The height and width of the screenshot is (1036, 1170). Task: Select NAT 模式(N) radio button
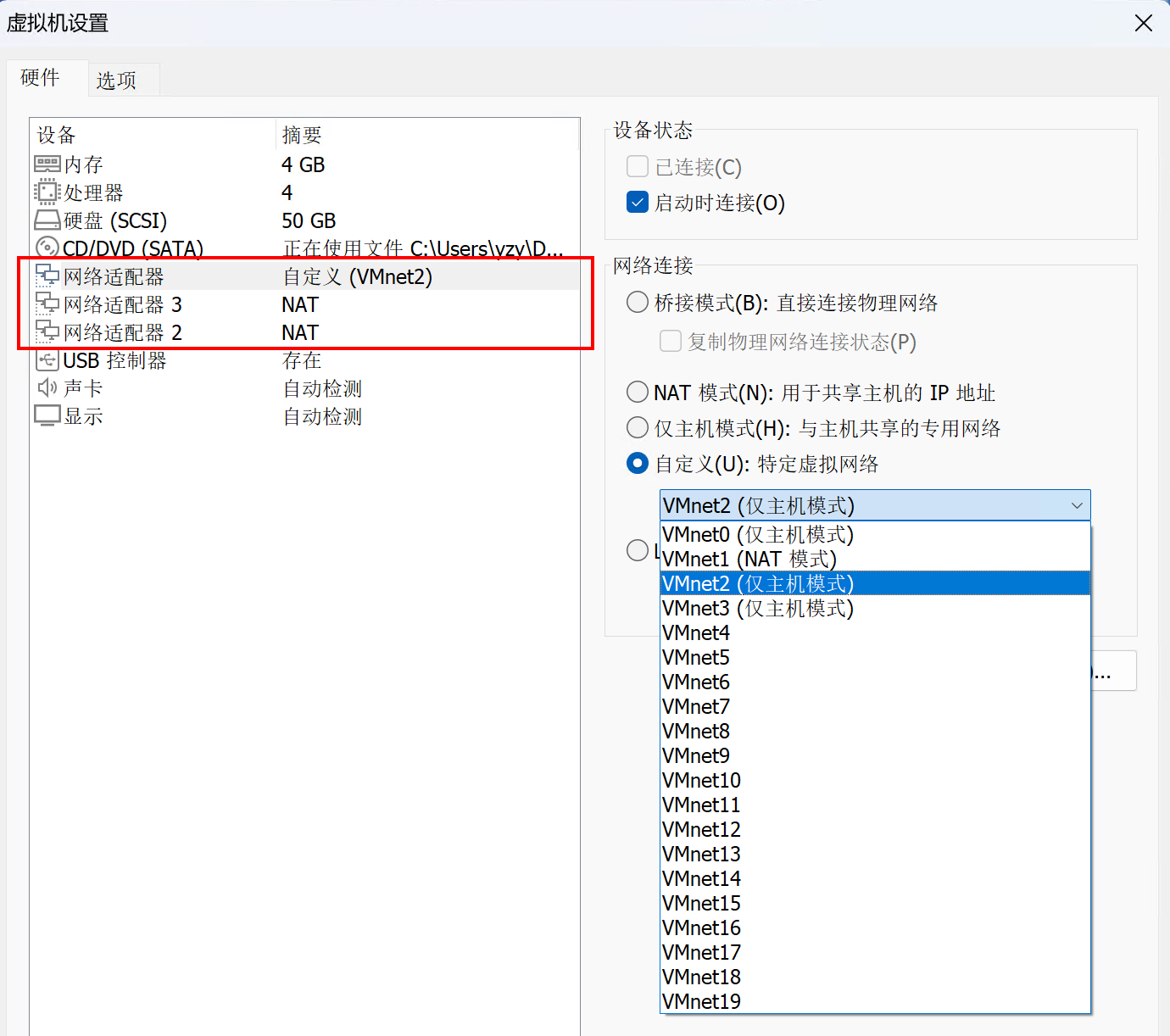[637, 392]
